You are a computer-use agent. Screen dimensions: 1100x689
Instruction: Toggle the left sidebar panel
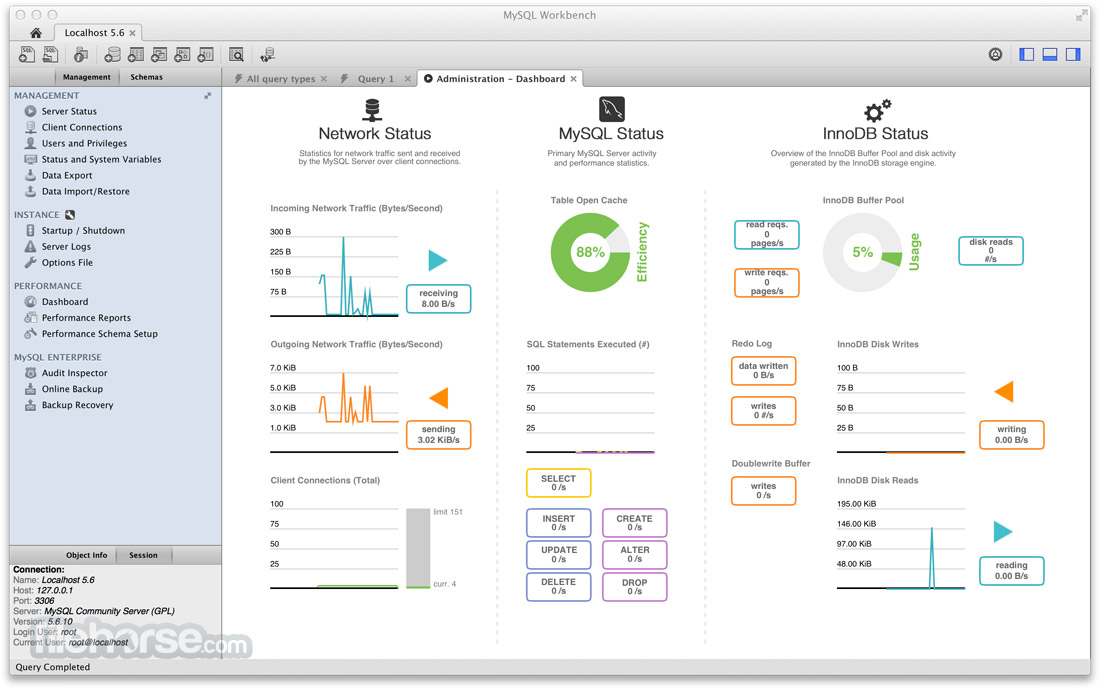1026,54
